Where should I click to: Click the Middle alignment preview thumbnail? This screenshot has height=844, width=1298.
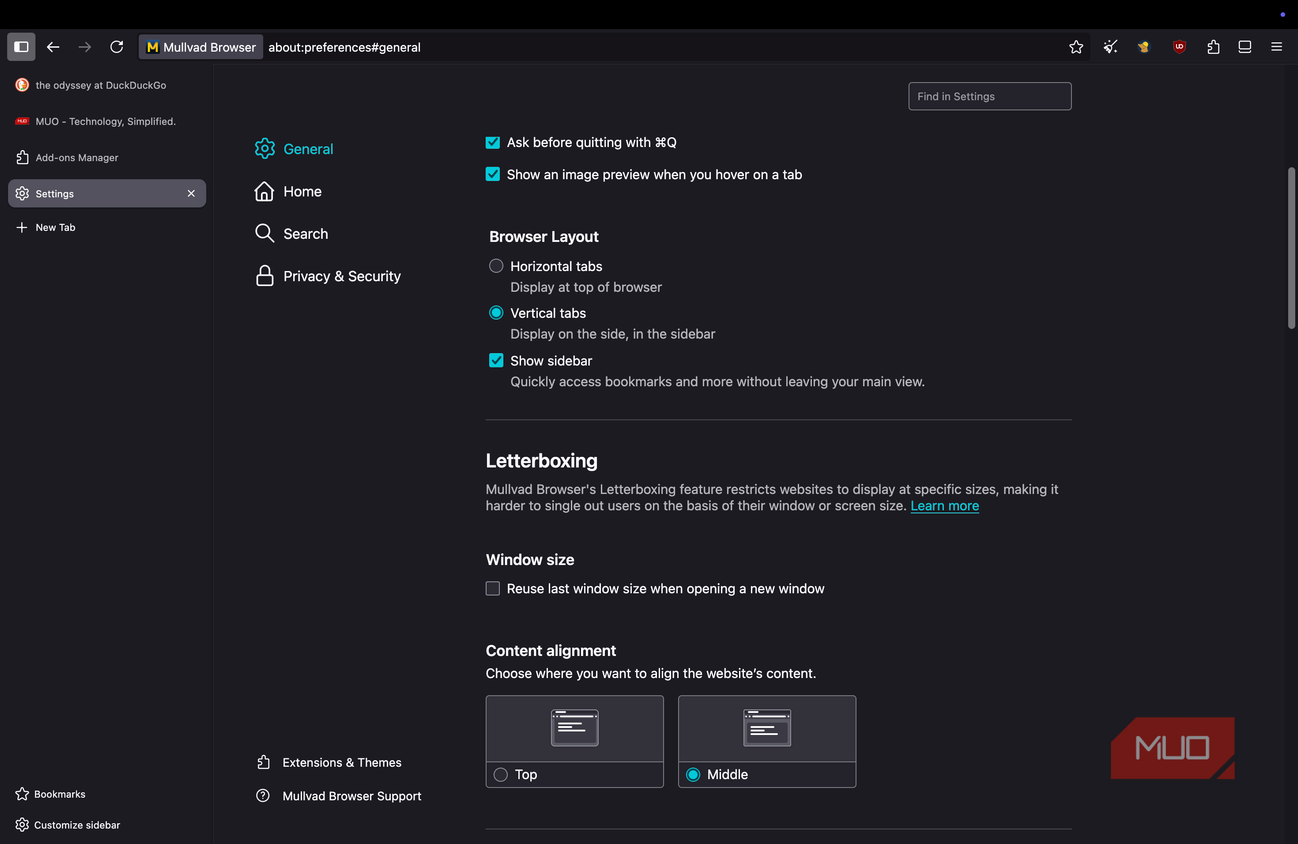click(x=767, y=728)
